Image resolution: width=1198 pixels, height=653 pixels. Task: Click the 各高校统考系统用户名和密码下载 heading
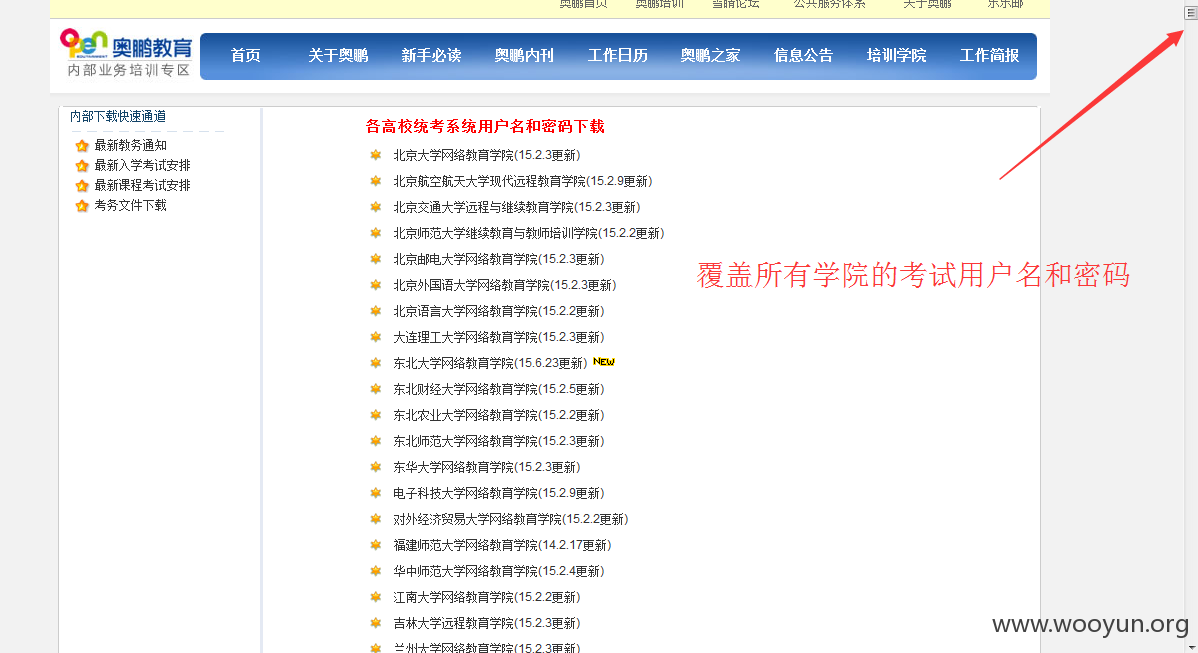(485, 127)
